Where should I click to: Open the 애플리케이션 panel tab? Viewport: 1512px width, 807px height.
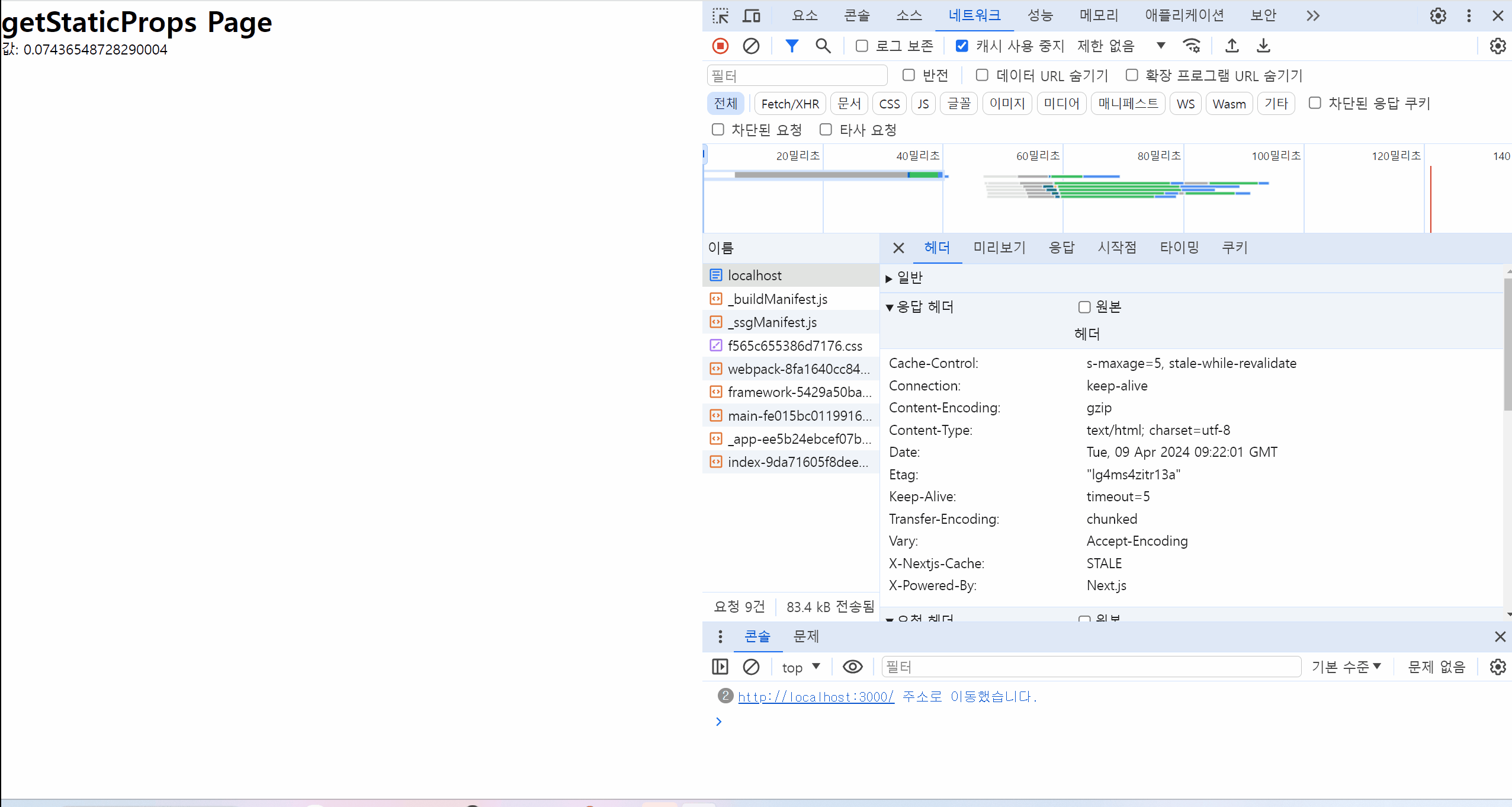coord(1184,15)
